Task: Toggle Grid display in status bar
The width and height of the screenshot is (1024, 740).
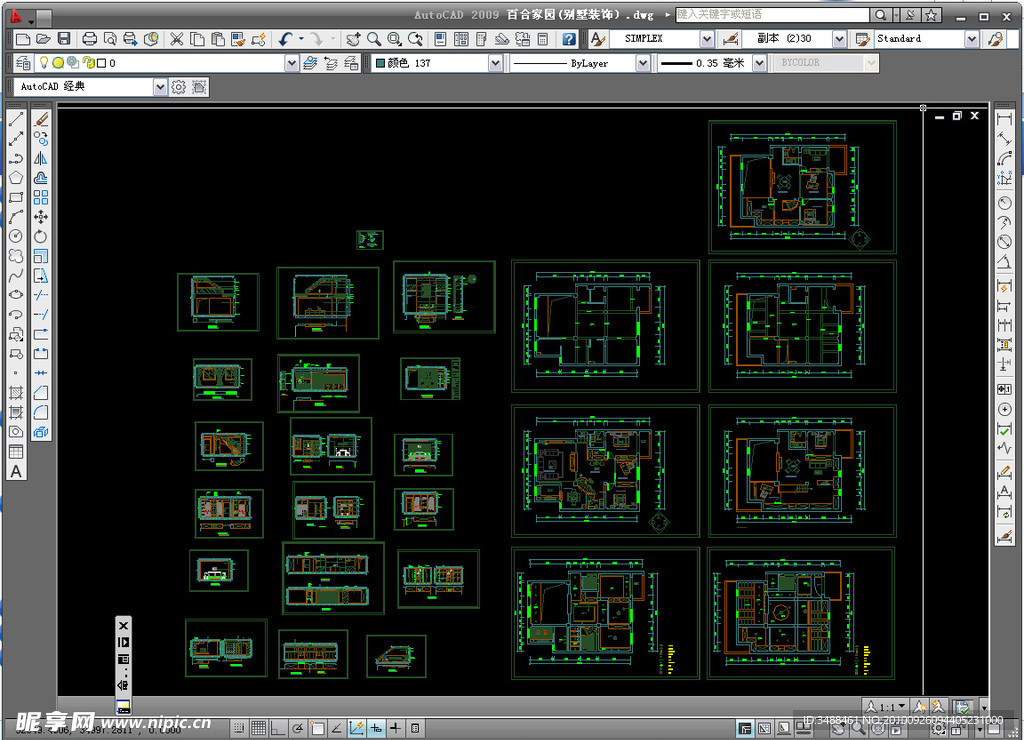Action: 258,728
